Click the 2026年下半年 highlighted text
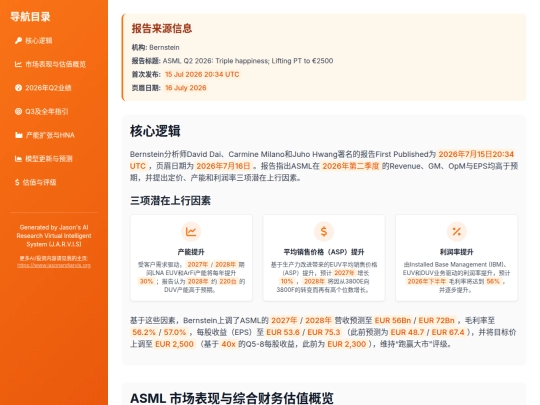Screen dimensions: 540x405 (427, 281)
